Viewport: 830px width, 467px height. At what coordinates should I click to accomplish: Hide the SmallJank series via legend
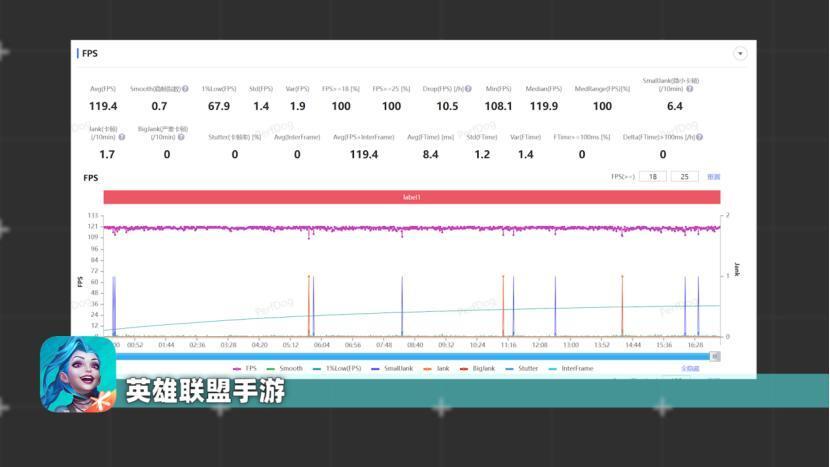coord(392,369)
